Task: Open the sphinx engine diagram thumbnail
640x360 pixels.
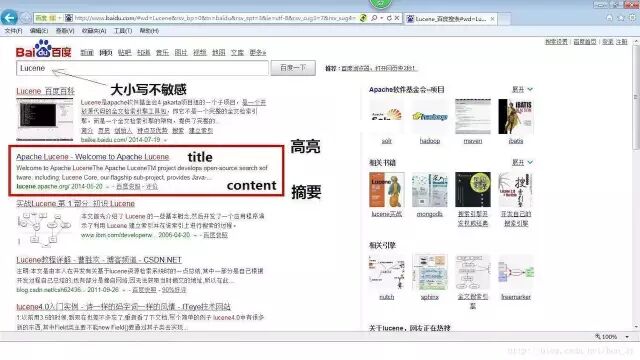Action: (x=430, y=272)
